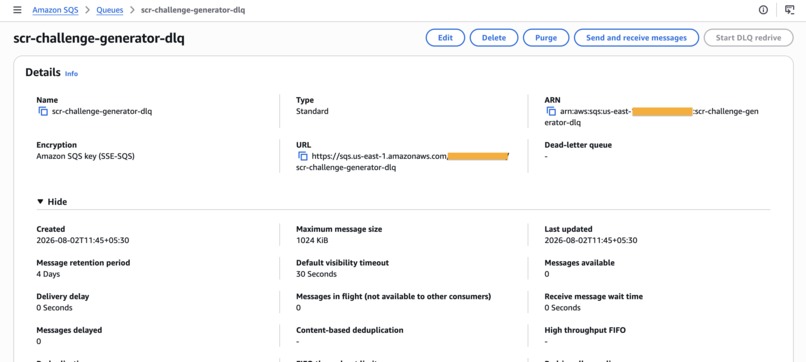806x362 pixels.
Task: Select 'Messages in flight' label
Action: (x=394, y=297)
